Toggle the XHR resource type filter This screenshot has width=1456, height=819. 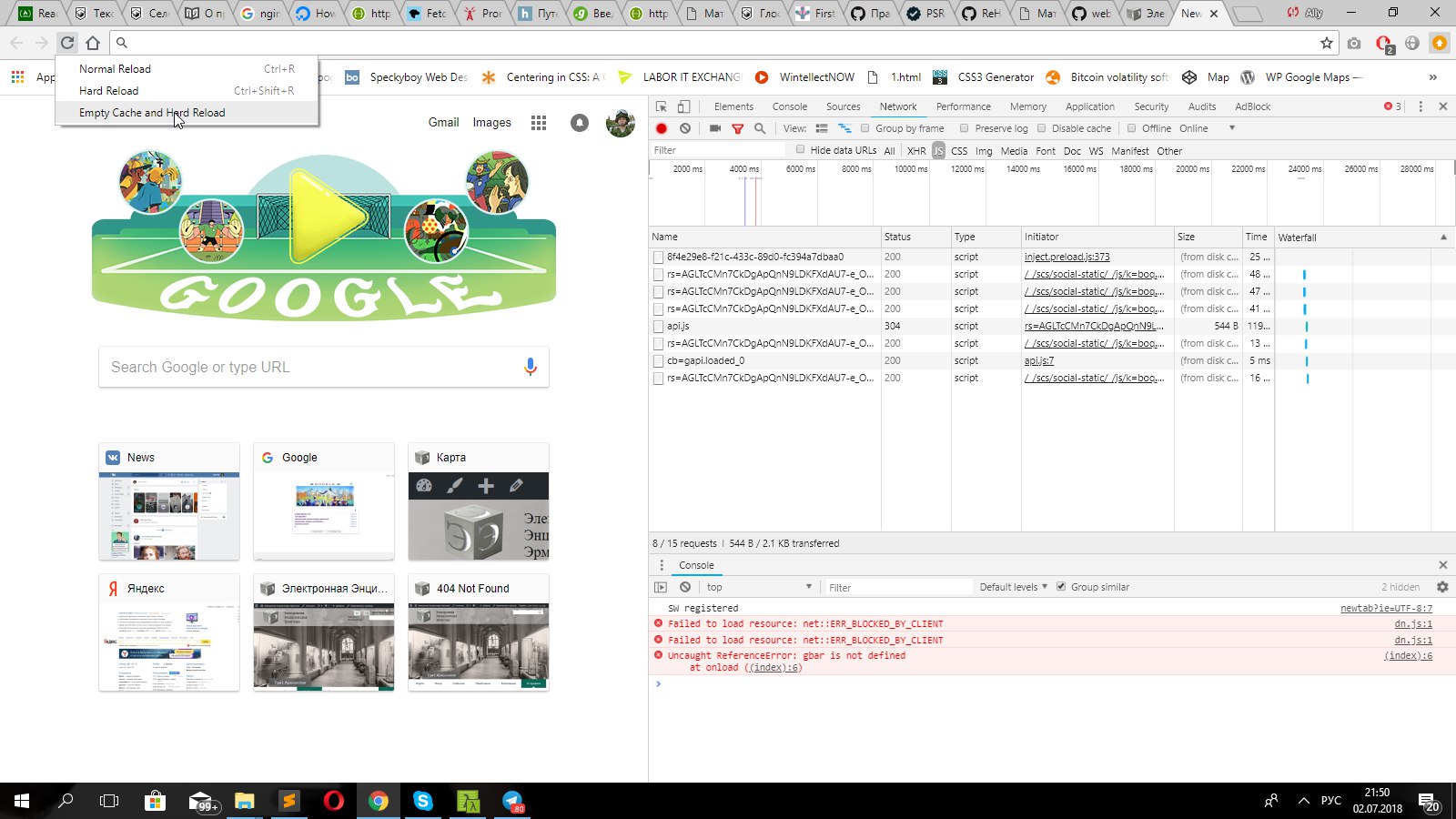(x=916, y=151)
